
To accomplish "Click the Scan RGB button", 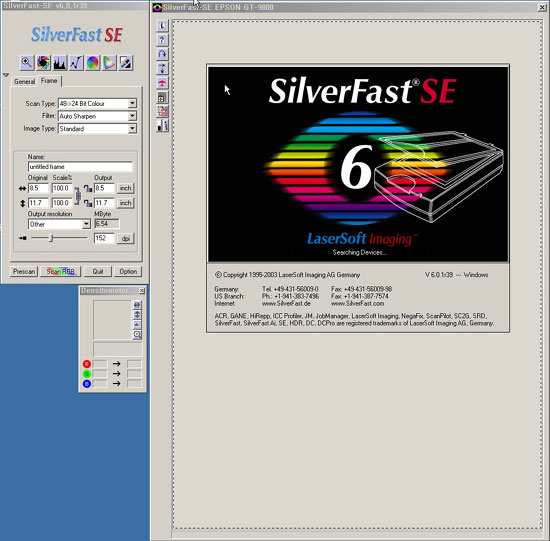I will pos(60,272).
